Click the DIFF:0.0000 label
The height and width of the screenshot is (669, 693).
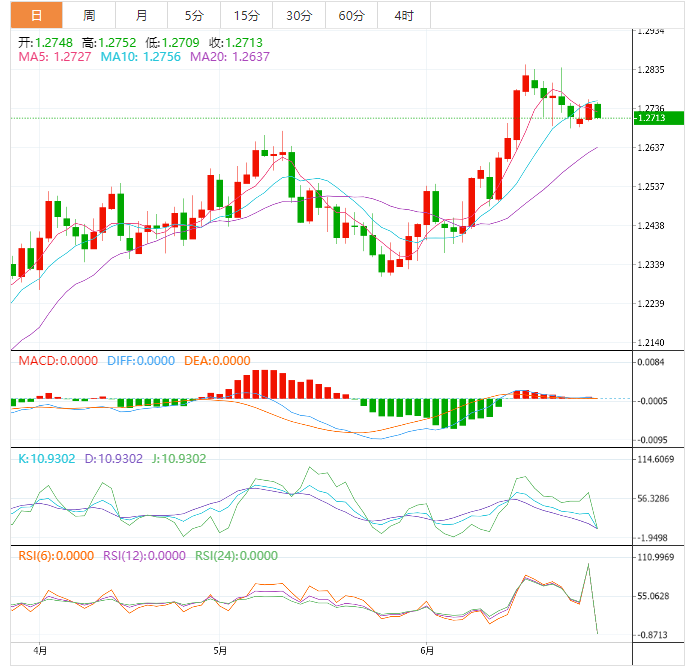point(139,361)
